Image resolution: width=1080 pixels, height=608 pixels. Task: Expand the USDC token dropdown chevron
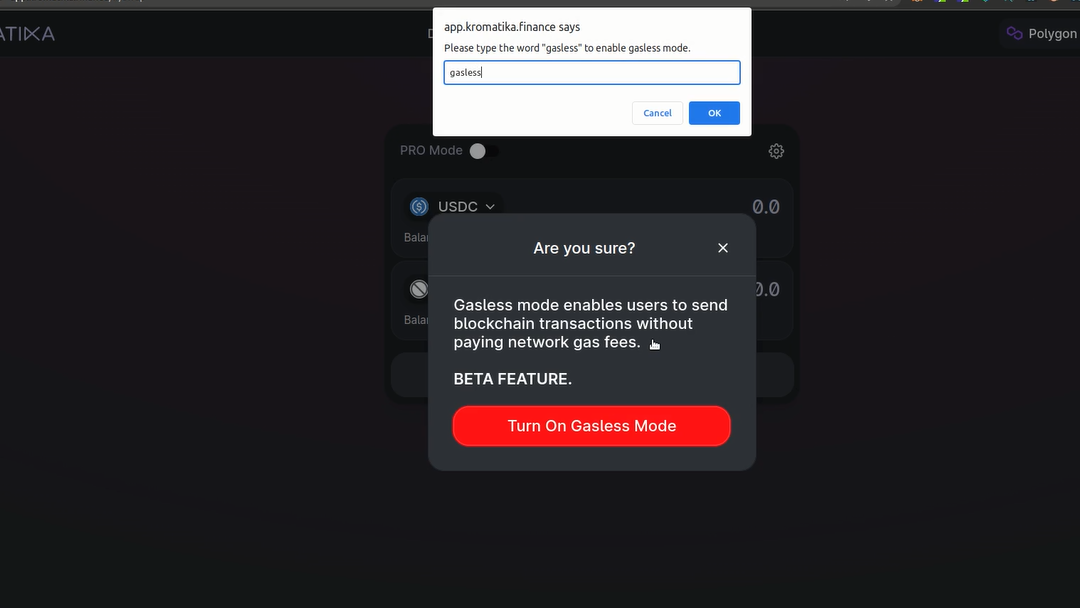coord(490,207)
